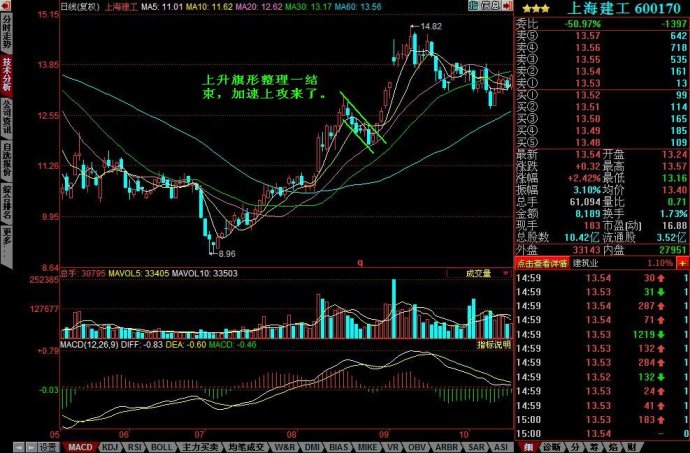Viewport: 690px width, 453px height.
Task: Click the red back arrow icon at top-left
Action: coord(6,6)
